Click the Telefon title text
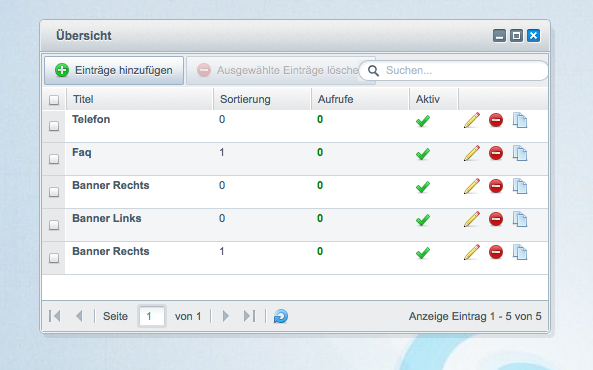Viewport: 593px width, 370px height. click(x=91, y=119)
